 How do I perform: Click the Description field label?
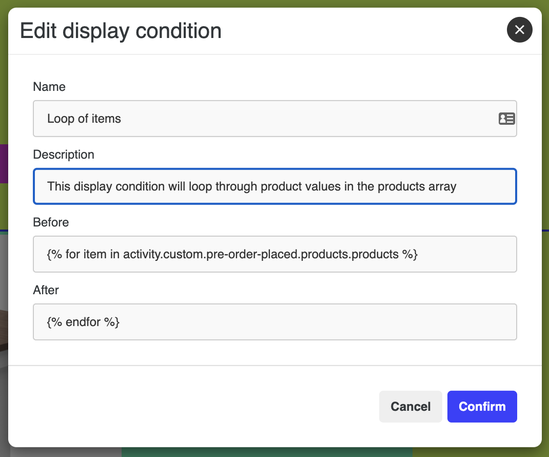pos(63,154)
